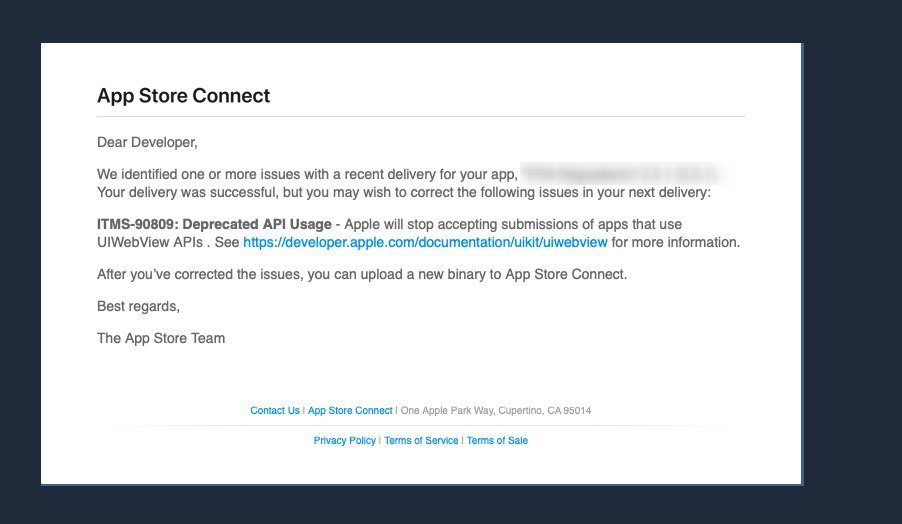Click the Contact Us footer link

[275, 410]
